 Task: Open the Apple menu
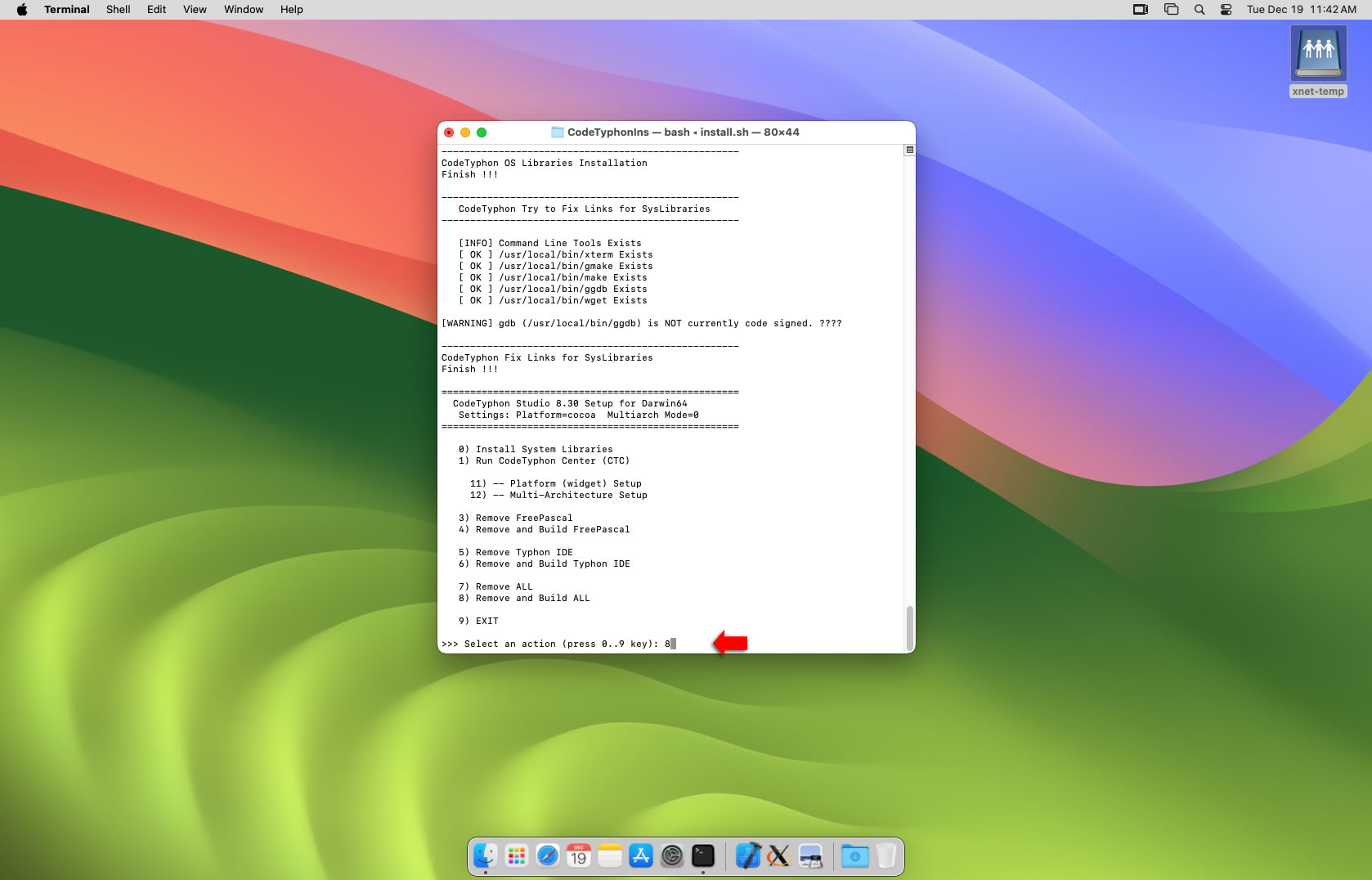tap(22, 10)
